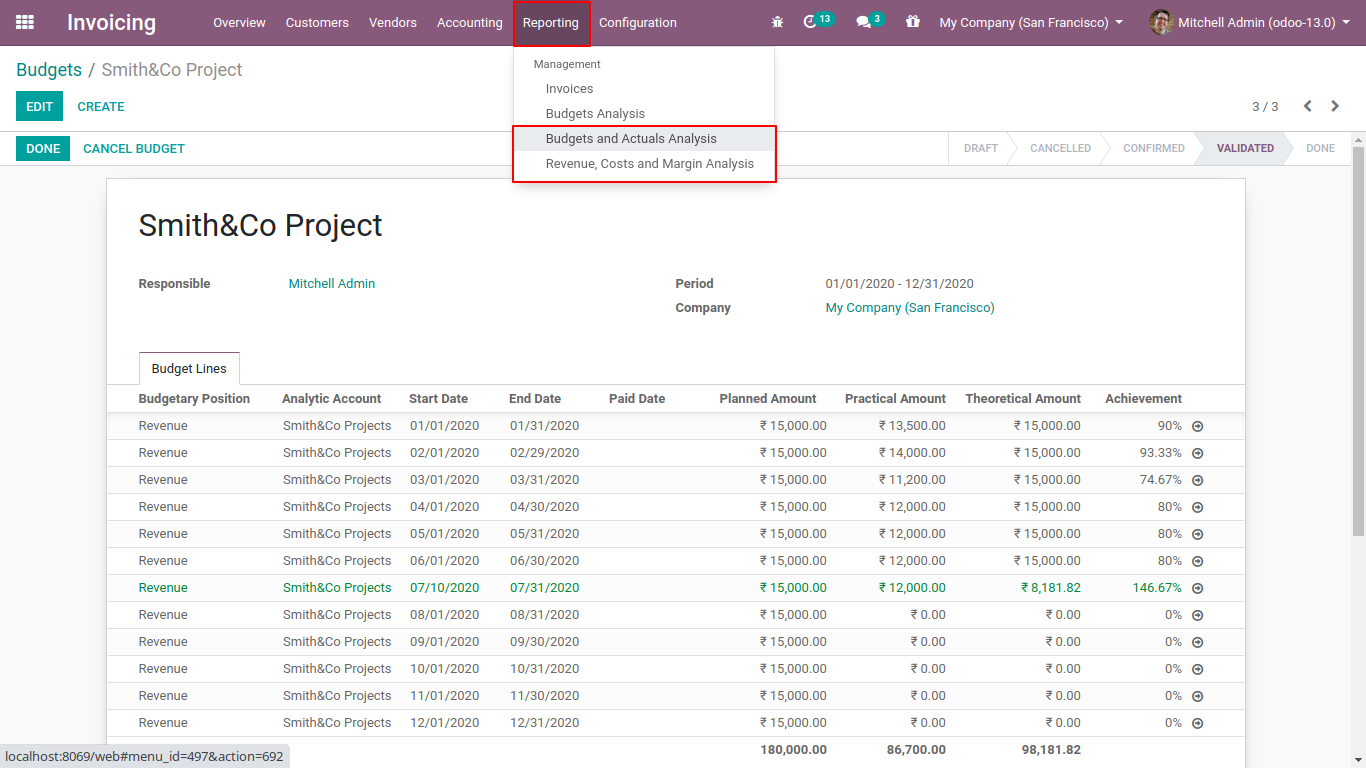
Task: Go to next record arrow
Action: (x=1335, y=106)
